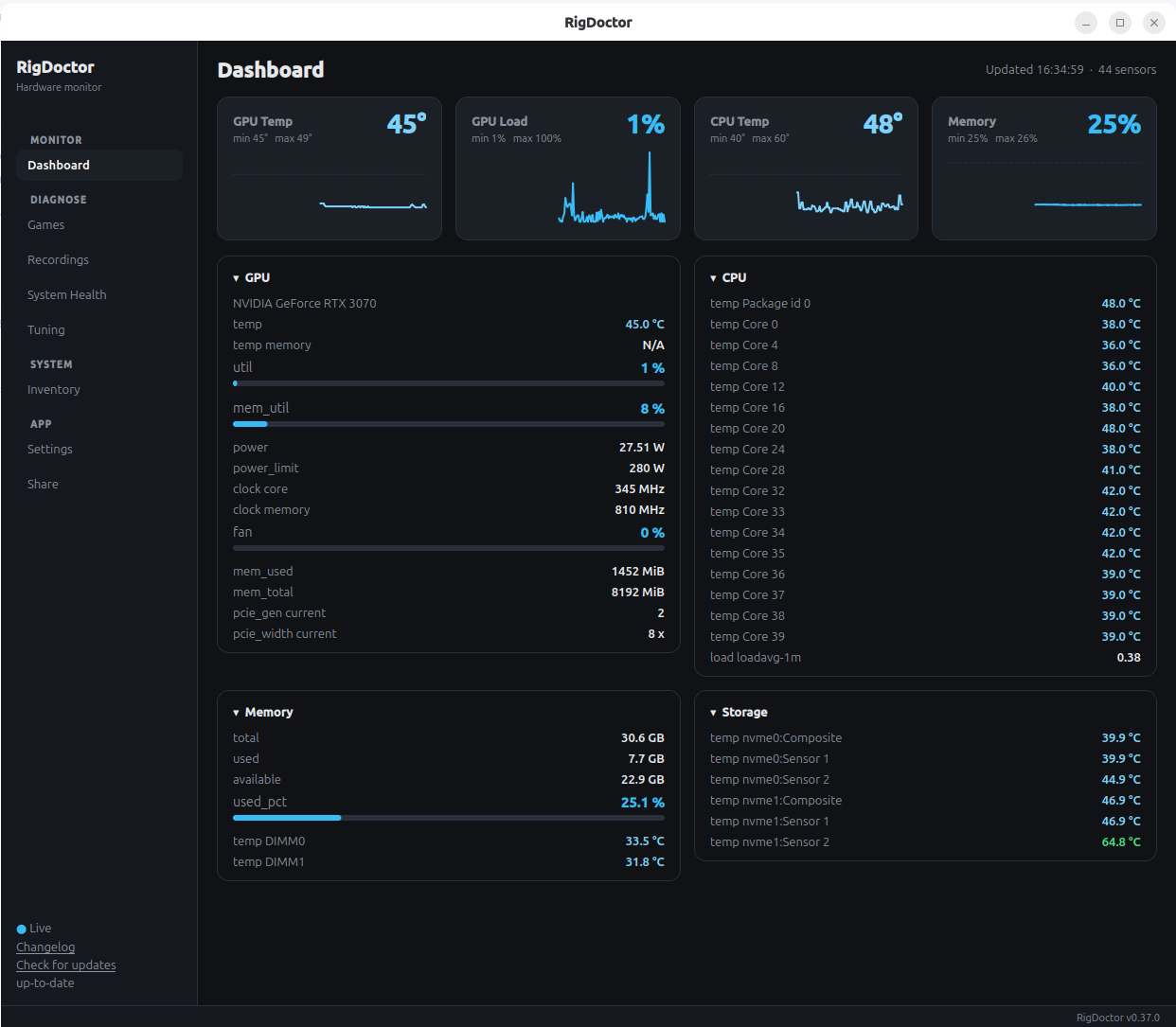Open Share in the sidebar
The width and height of the screenshot is (1176, 1027).
[x=99, y=484]
